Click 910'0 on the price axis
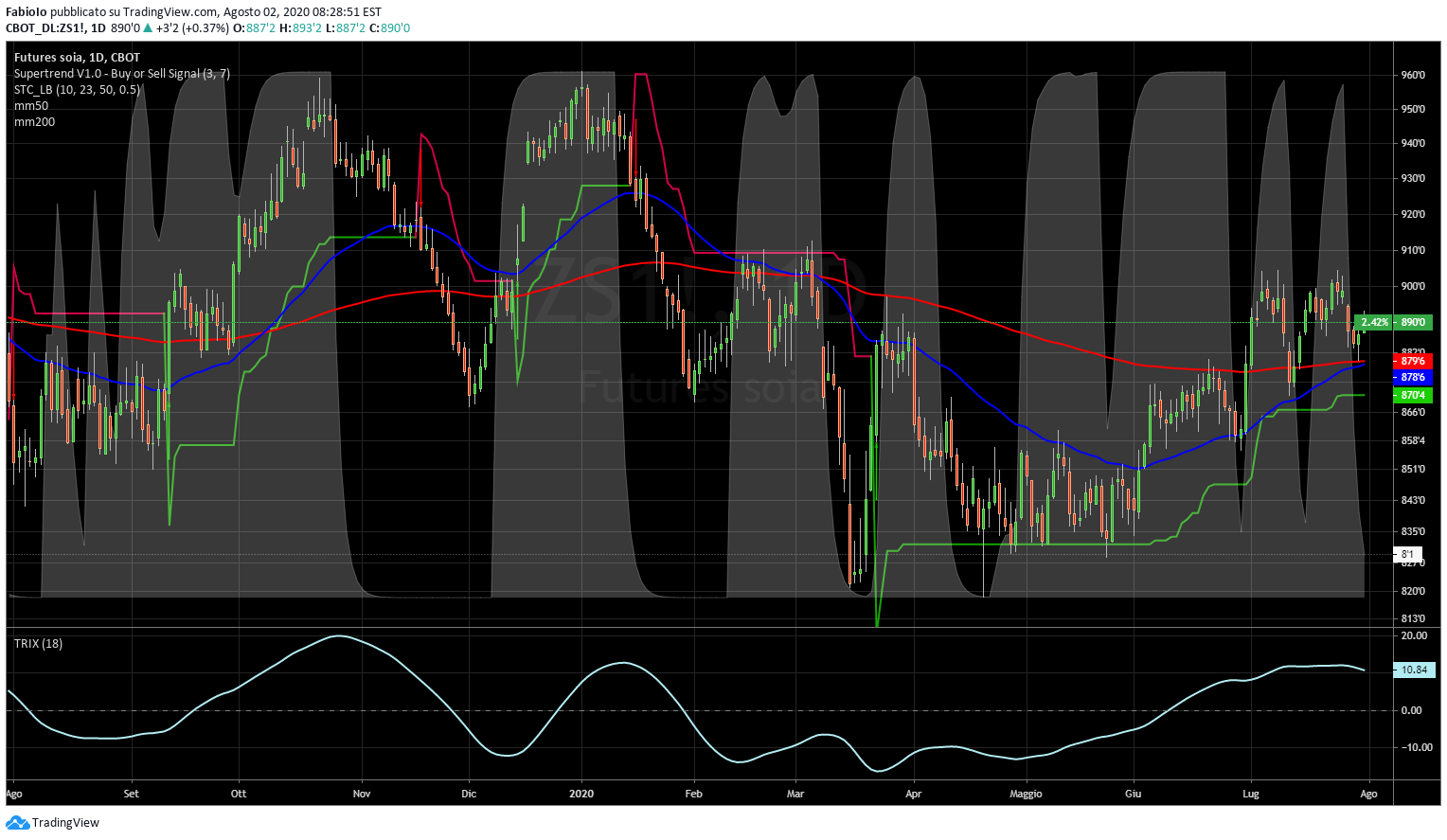The width and height of the screenshot is (1447, 840). point(1413,250)
